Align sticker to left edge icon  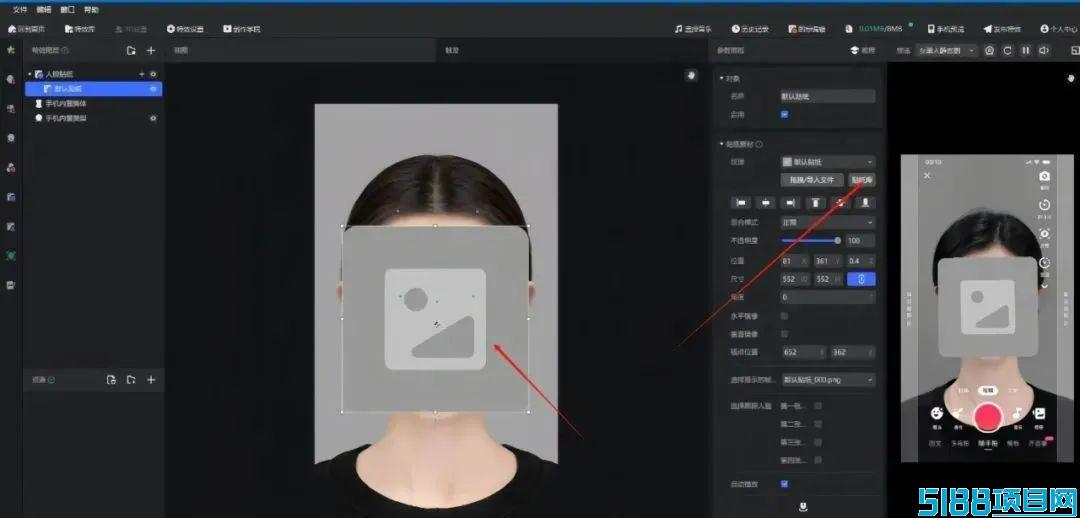pyautogui.click(x=741, y=203)
